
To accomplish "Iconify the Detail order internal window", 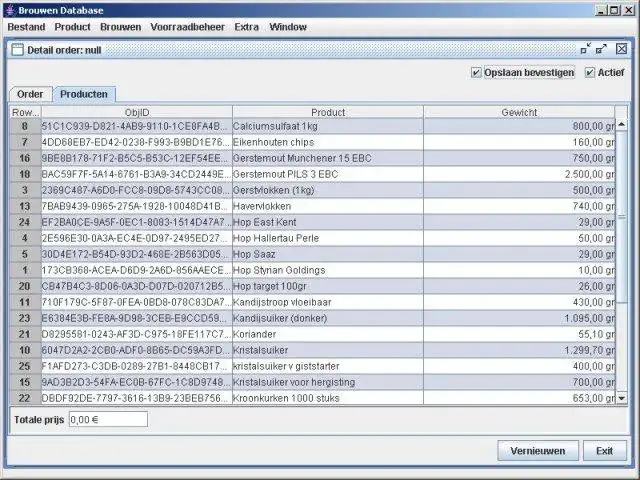I will pos(586,49).
